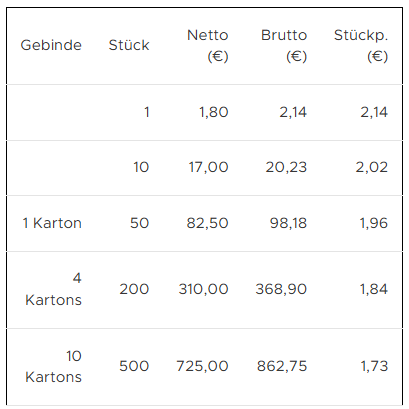Click the quantity 50 cell

coord(139,223)
